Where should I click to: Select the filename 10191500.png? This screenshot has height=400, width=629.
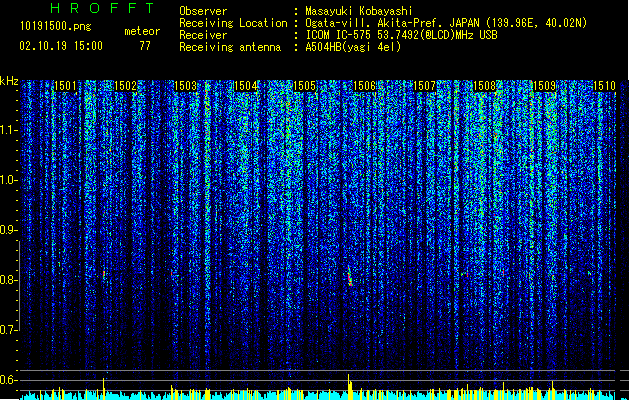click(56, 27)
